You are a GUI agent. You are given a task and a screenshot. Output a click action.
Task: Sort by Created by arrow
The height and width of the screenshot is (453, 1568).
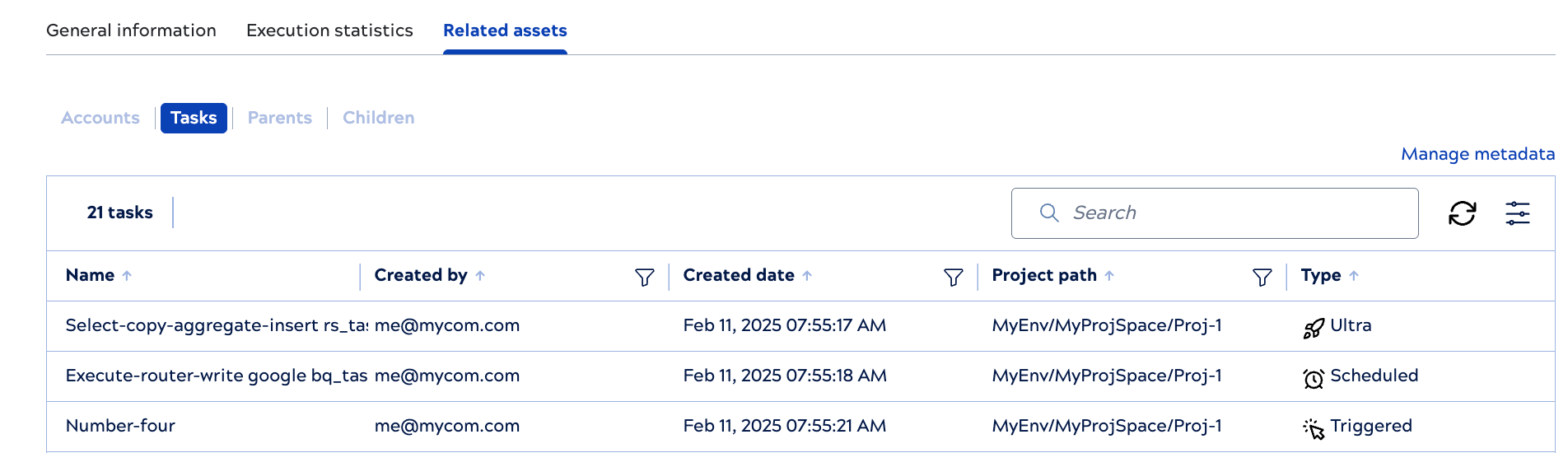480,276
